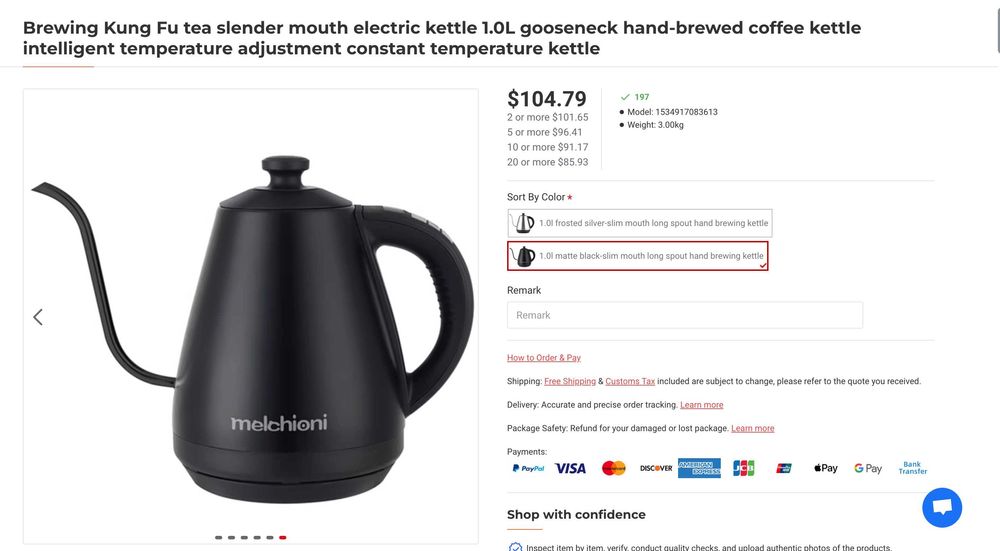Click the Google Pay icon
Viewport: 1000px width, 551px height.
pos(868,468)
